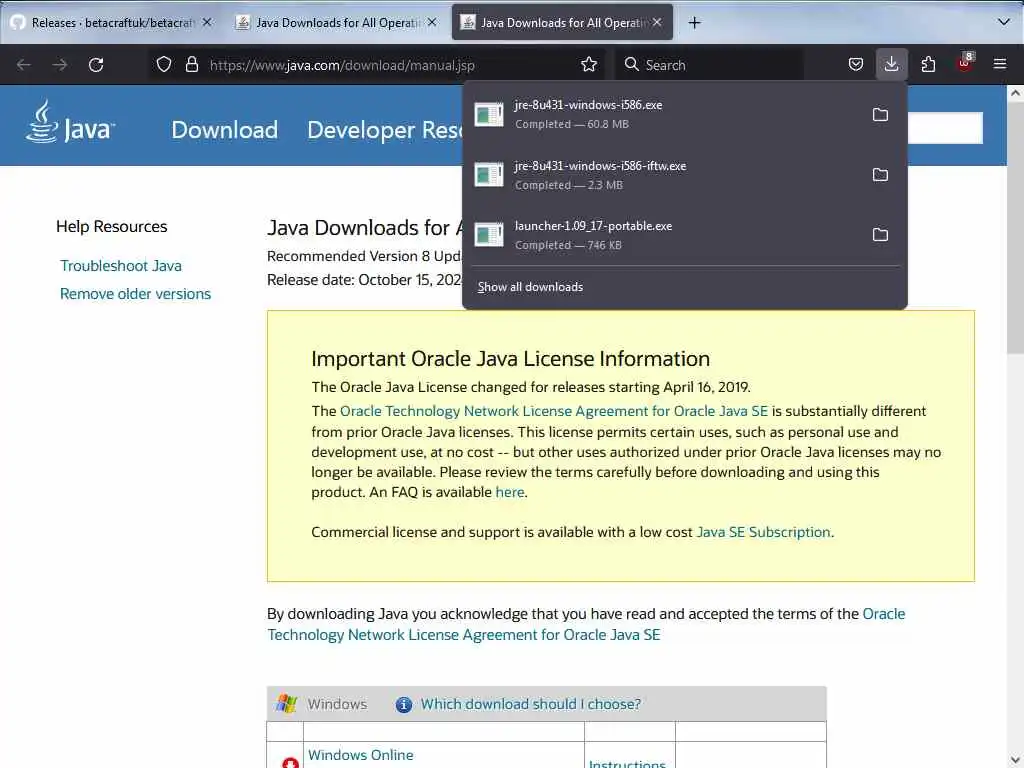Show launcher-1.09_17-portable.exe in folder
1024x768 pixels.
tap(880, 235)
